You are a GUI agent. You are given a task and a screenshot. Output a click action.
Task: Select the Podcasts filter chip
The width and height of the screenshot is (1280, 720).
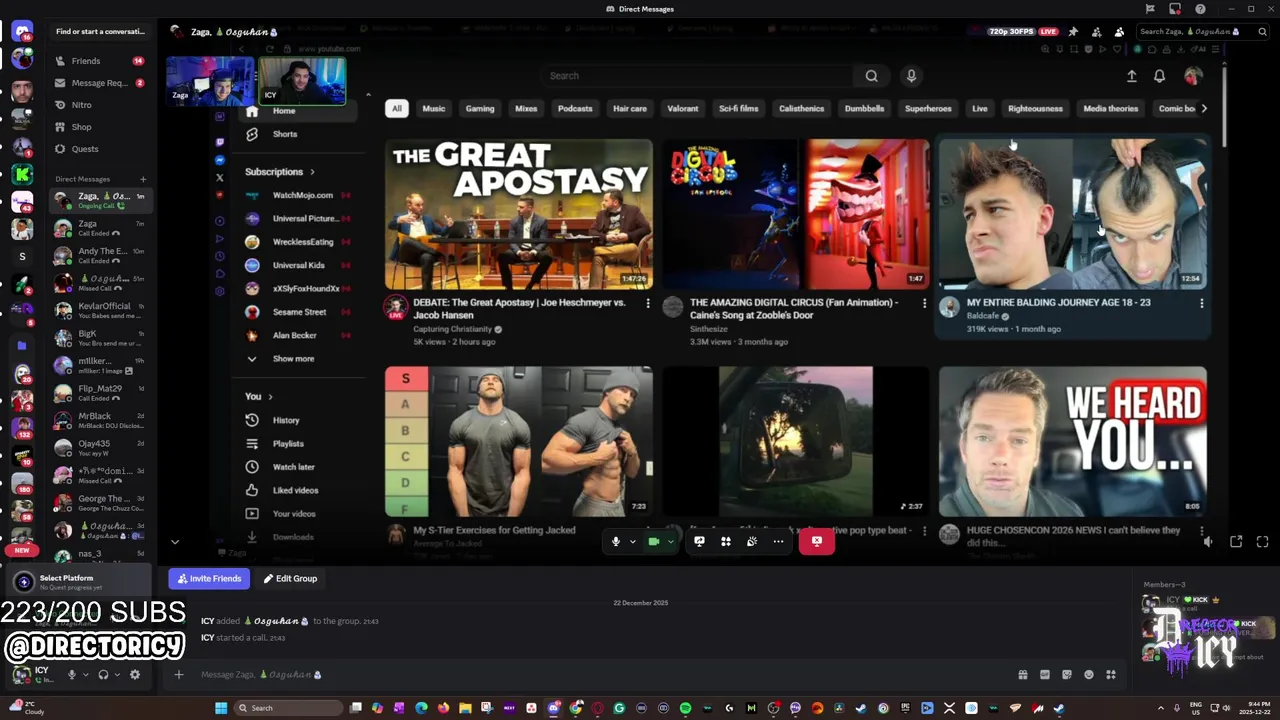(575, 108)
